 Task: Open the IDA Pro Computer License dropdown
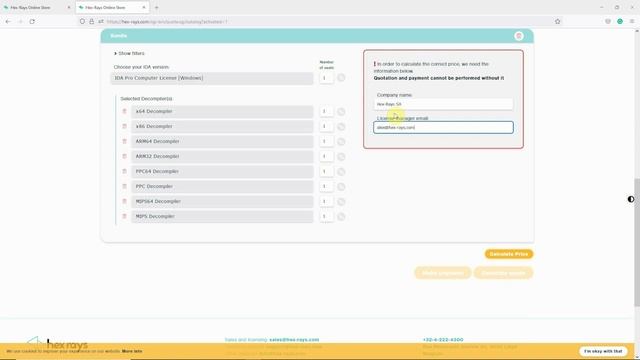(212, 78)
